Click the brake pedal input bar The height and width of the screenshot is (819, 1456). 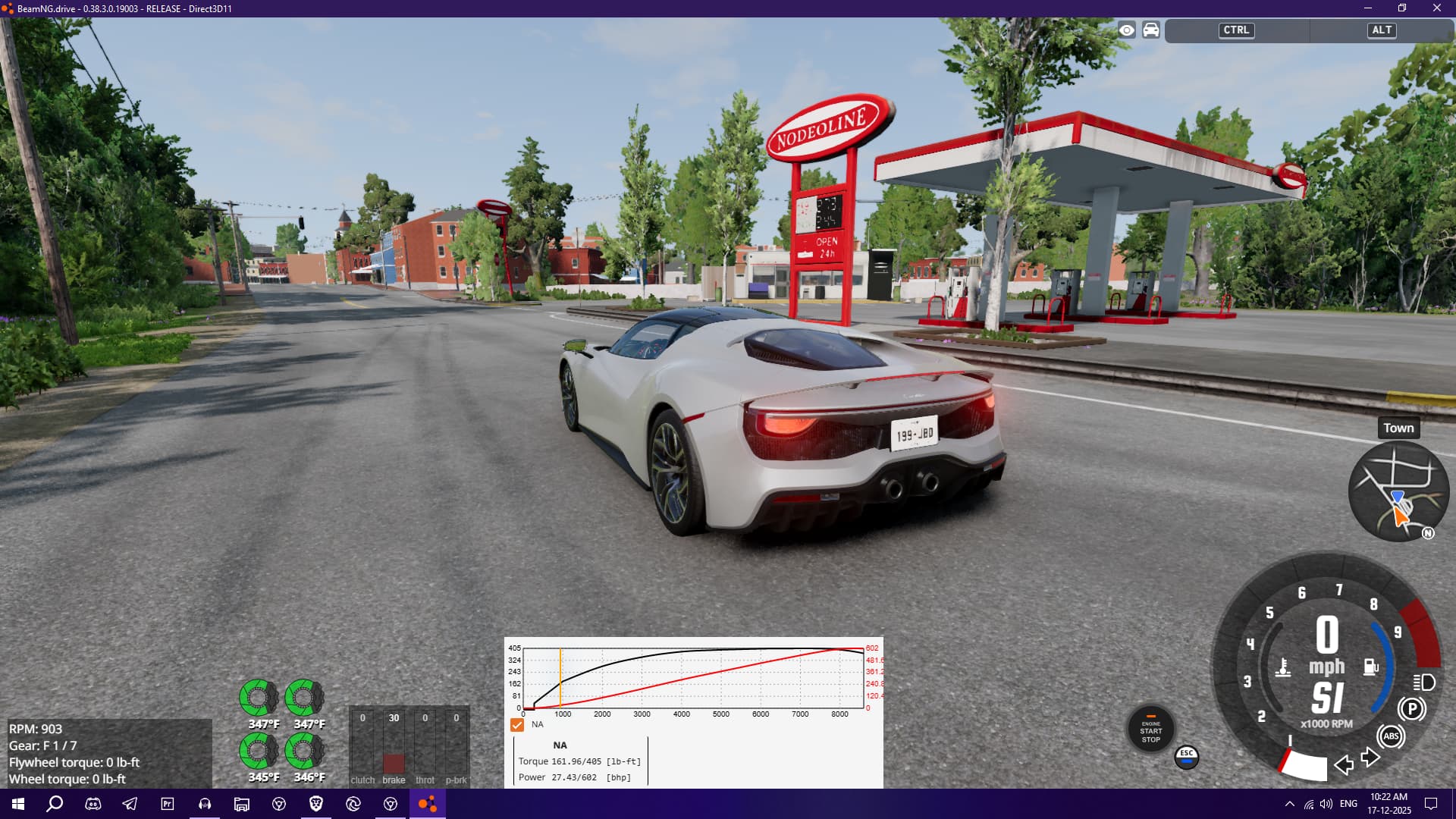point(394,747)
